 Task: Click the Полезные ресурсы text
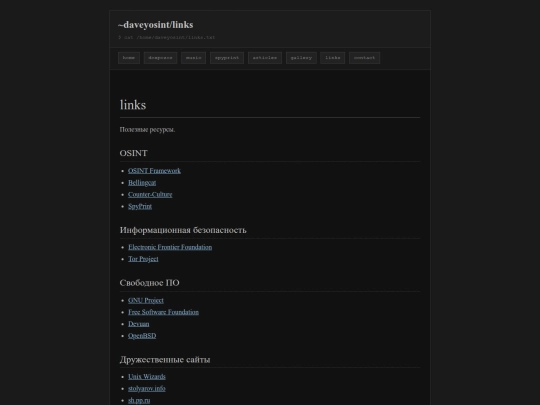point(147,130)
